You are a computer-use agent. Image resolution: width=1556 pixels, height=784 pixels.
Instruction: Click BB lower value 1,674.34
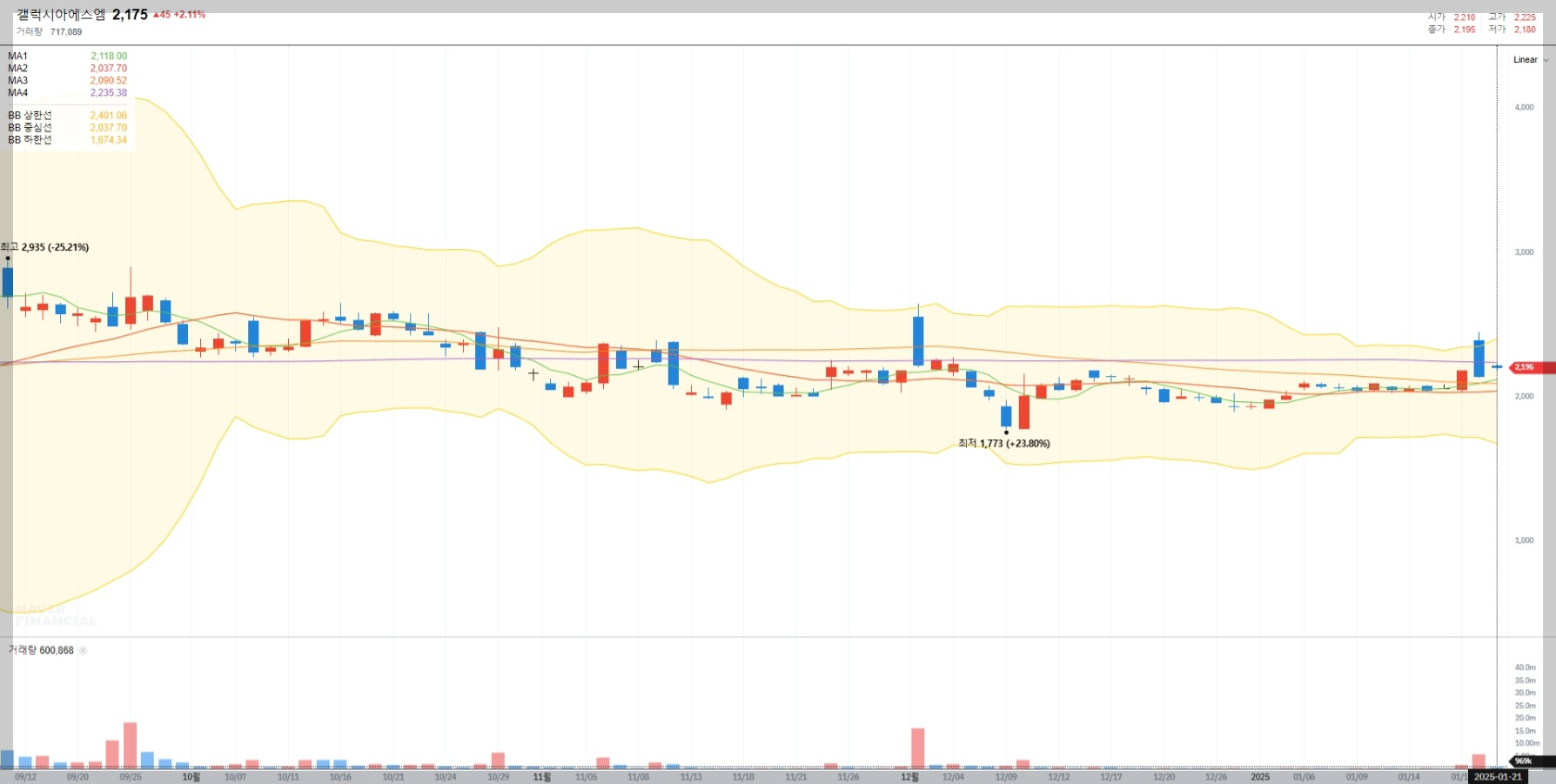tap(109, 139)
